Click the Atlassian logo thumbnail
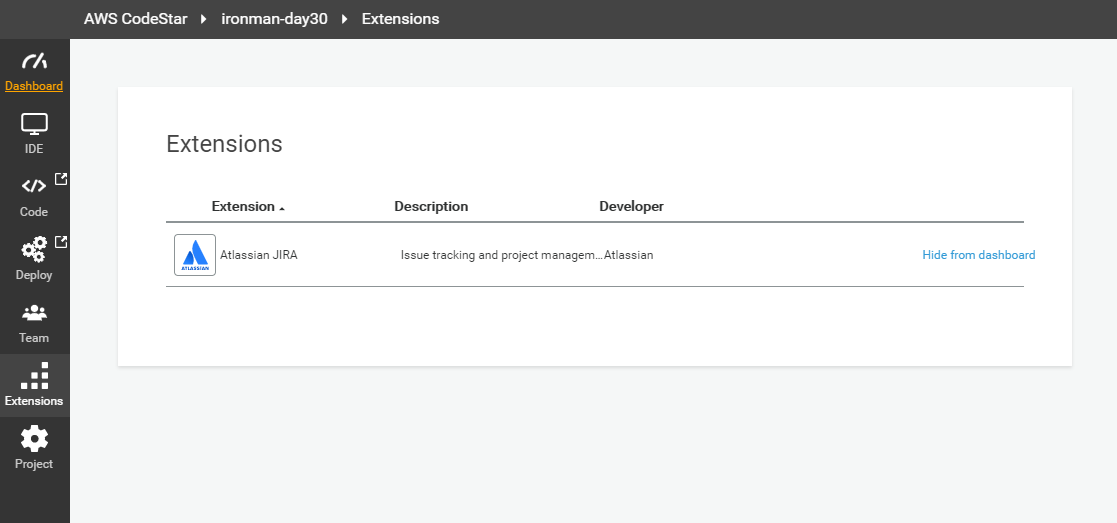Viewport: 1117px width, 523px height. tap(195, 255)
